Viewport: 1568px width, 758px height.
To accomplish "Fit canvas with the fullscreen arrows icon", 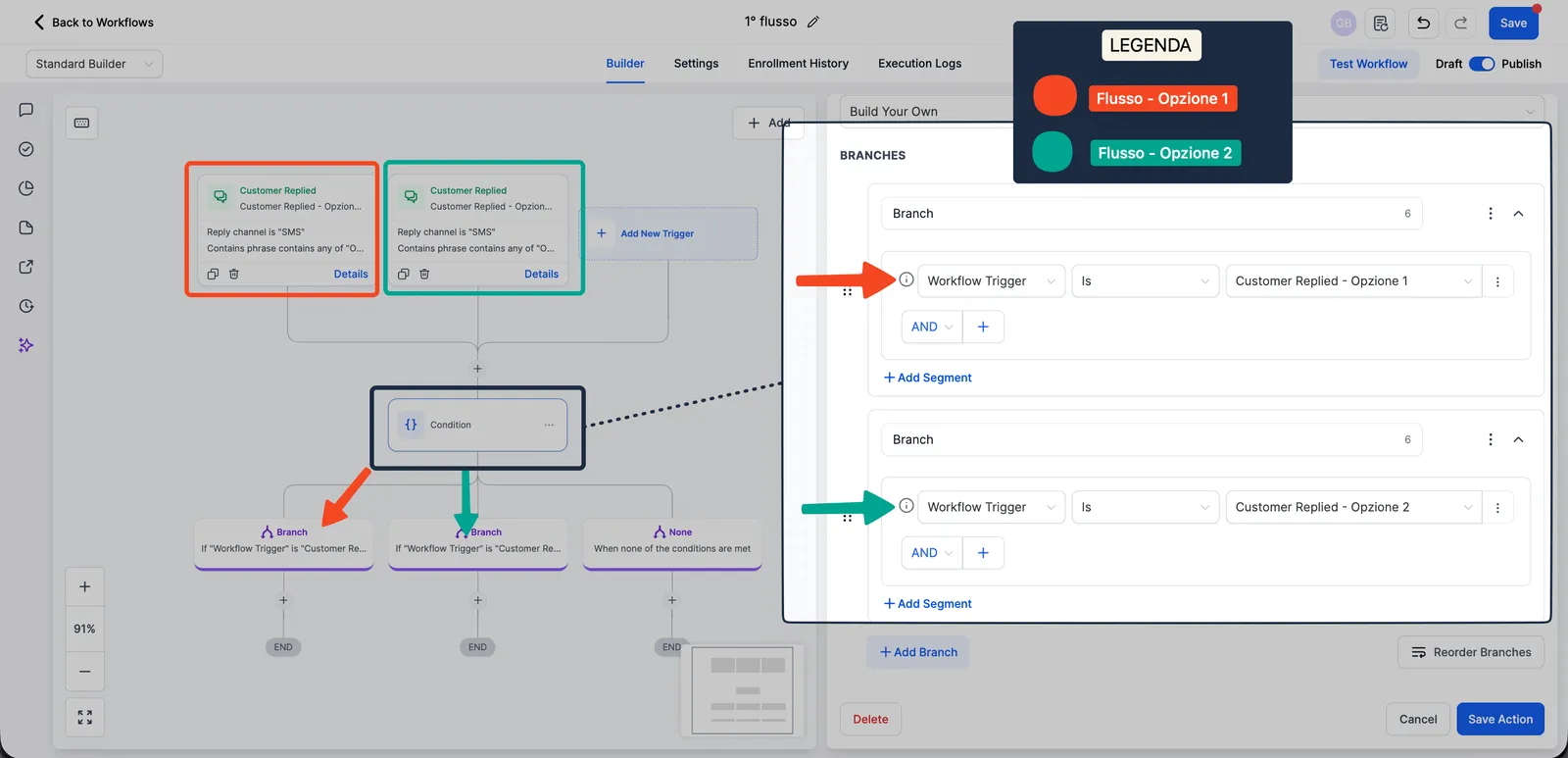I will (x=85, y=718).
